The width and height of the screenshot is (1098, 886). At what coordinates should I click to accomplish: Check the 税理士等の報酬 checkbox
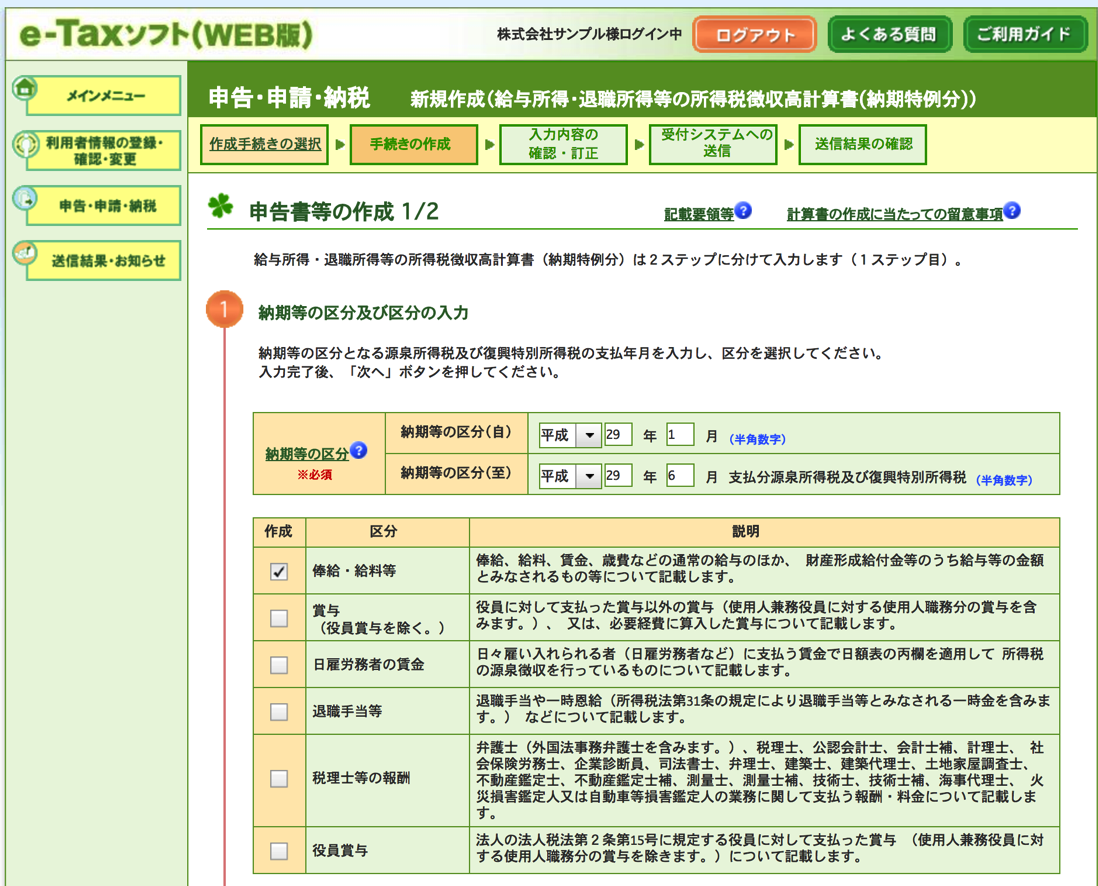pyautogui.click(x=279, y=779)
